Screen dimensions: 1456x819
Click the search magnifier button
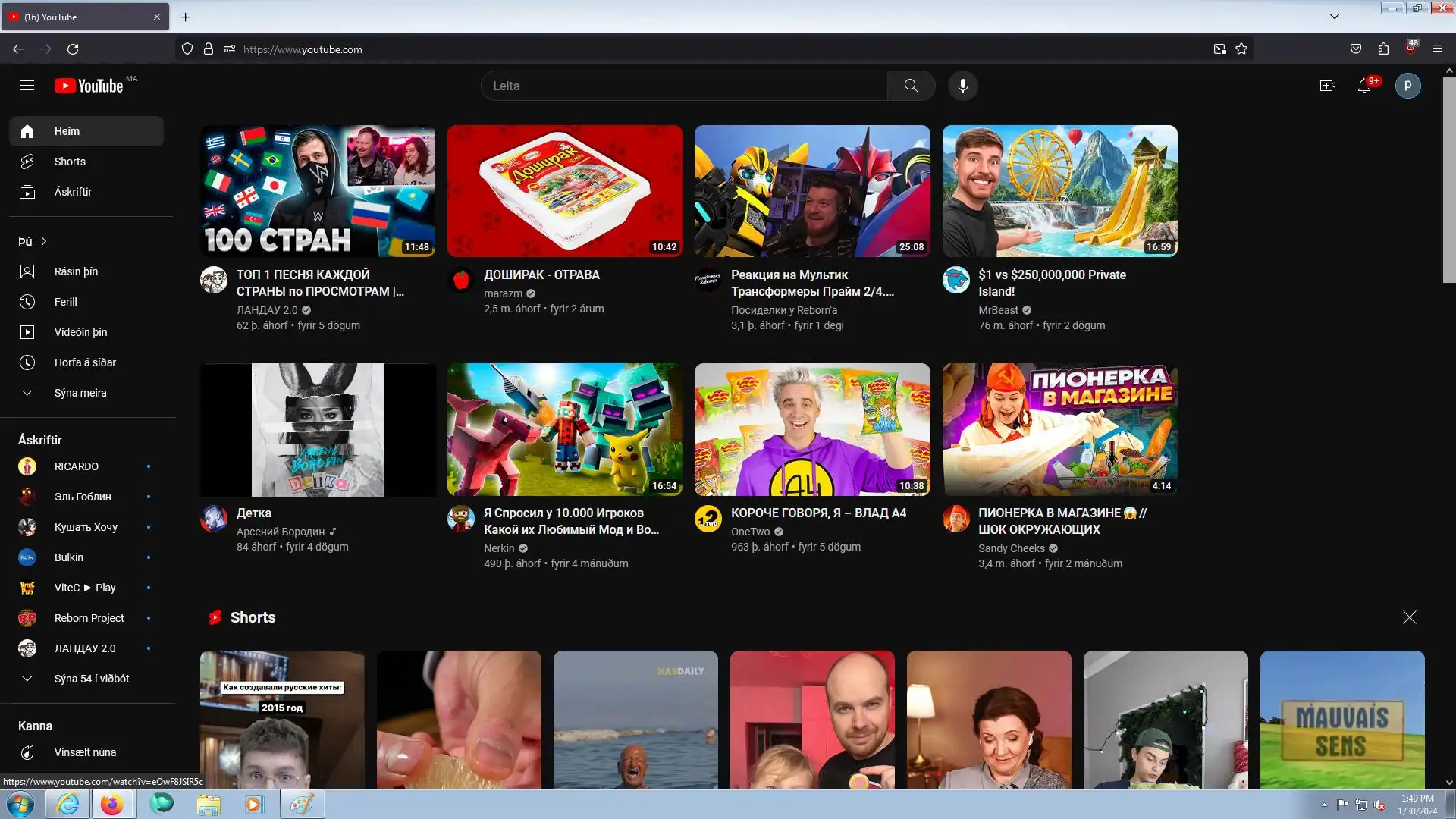coord(911,86)
